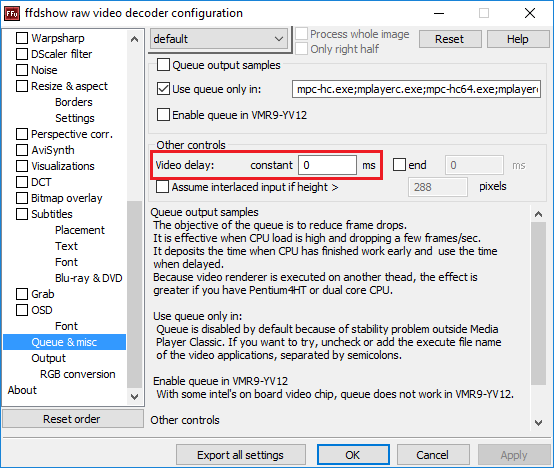Click up arrow of help text scrollbar

(538, 214)
